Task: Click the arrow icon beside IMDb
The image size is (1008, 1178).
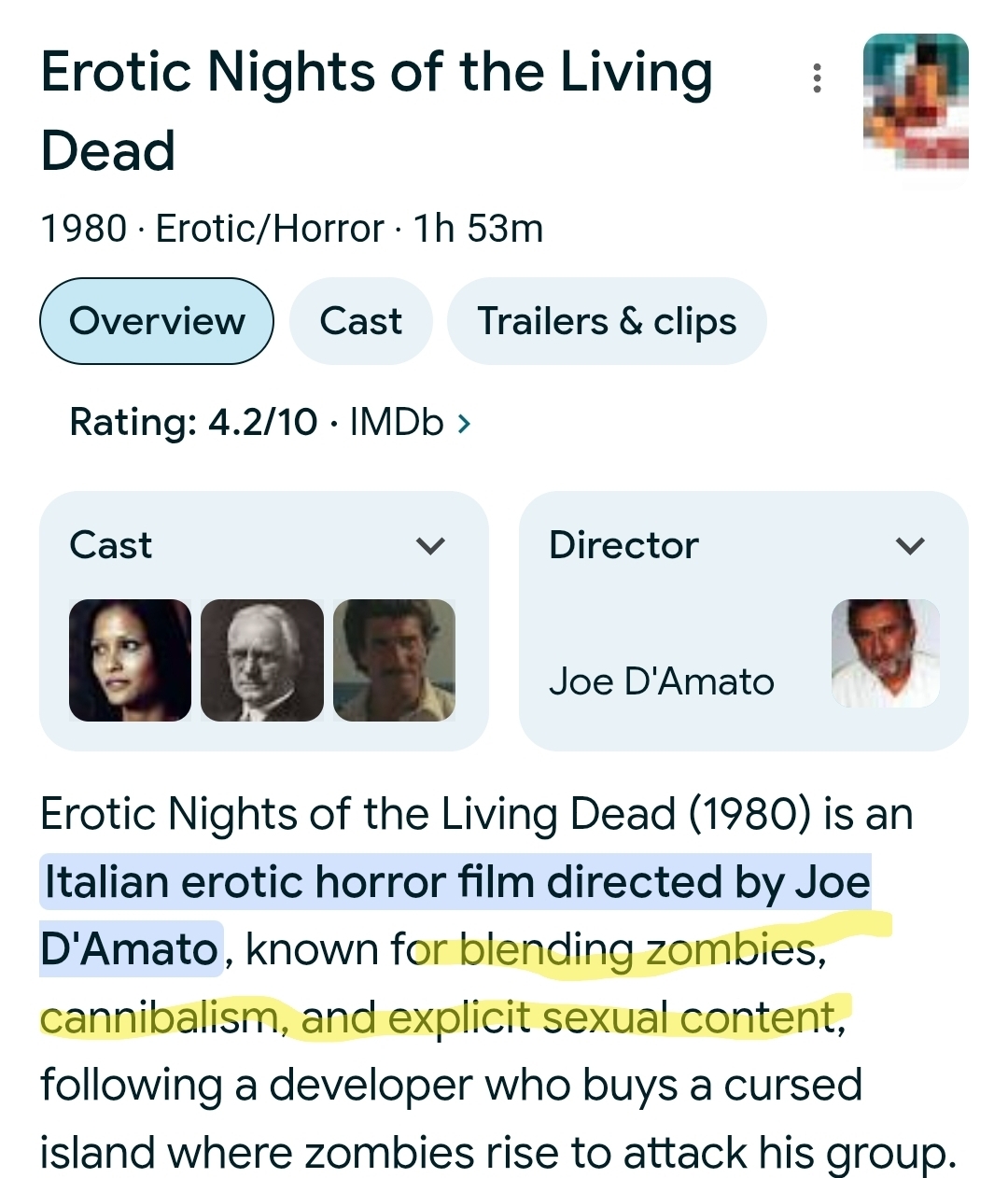Action: pos(464,424)
